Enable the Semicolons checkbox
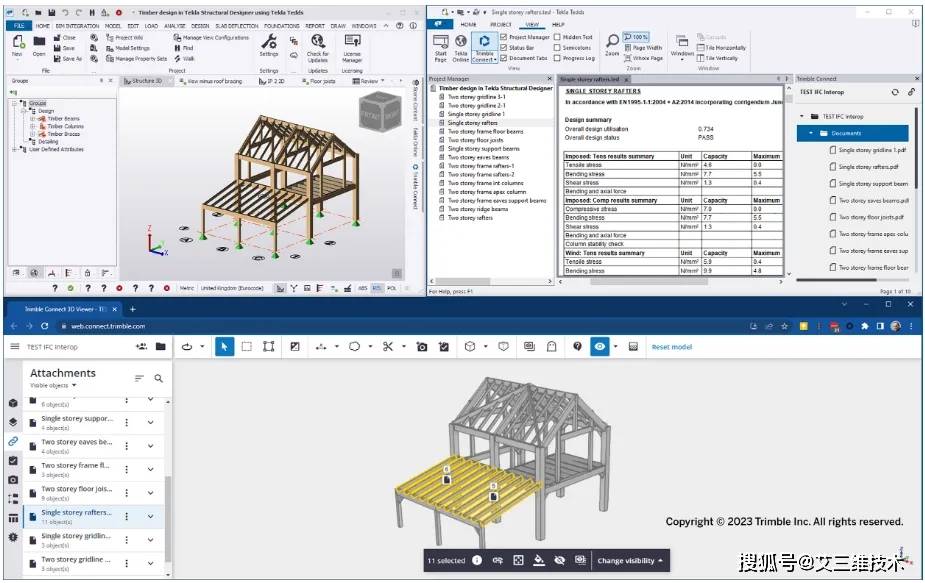The image size is (925, 583). 557,47
